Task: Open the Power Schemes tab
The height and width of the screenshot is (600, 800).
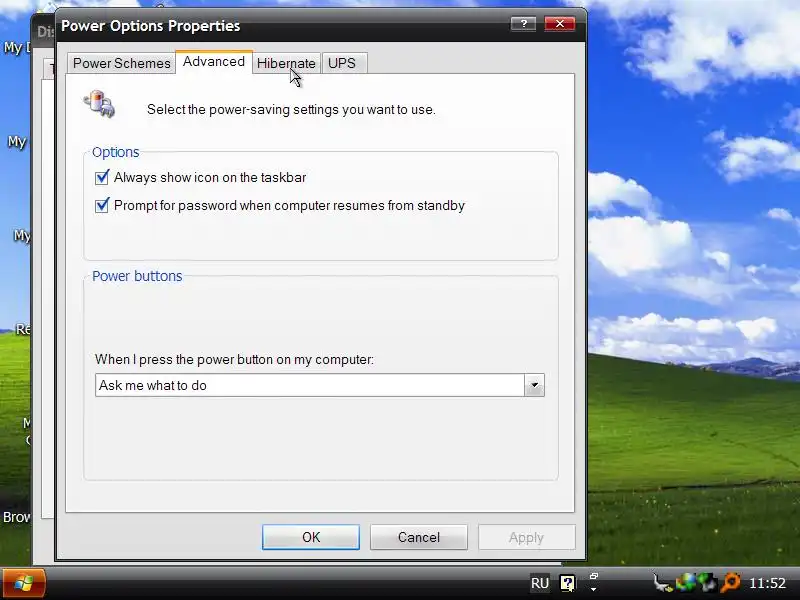Action: click(x=121, y=63)
